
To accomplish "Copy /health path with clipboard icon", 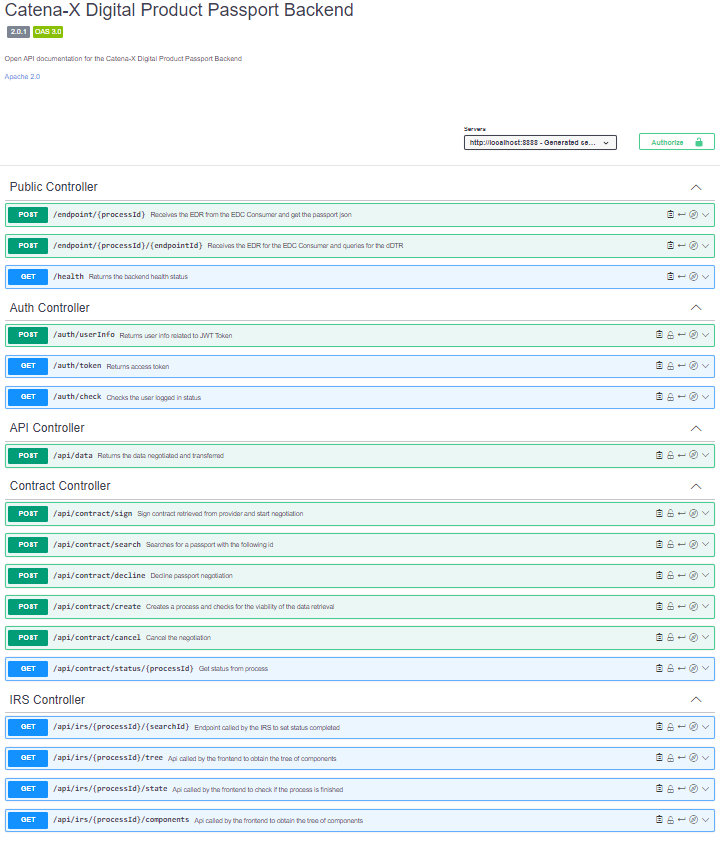I will [671, 276].
